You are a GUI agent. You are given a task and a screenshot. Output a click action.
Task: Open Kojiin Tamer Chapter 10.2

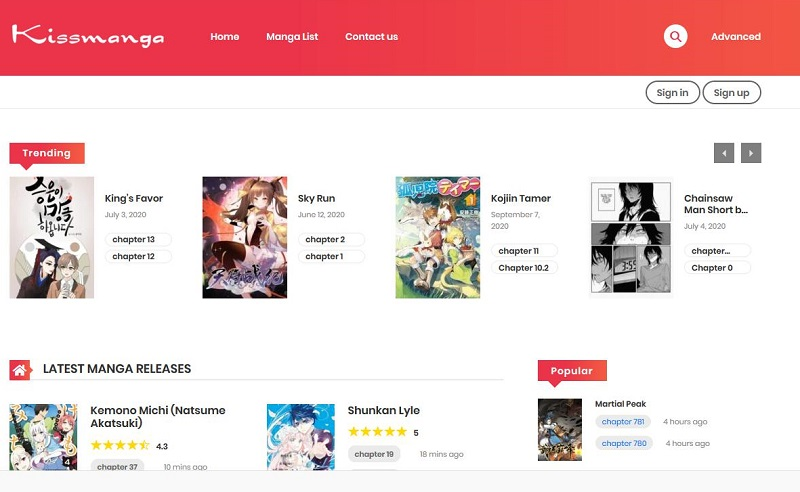[x=524, y=267]
